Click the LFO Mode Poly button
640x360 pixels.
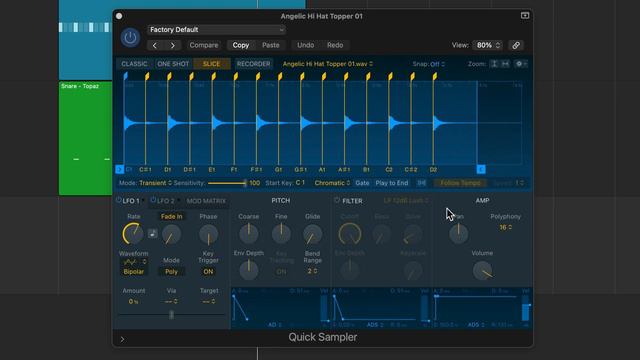[171, 272]
